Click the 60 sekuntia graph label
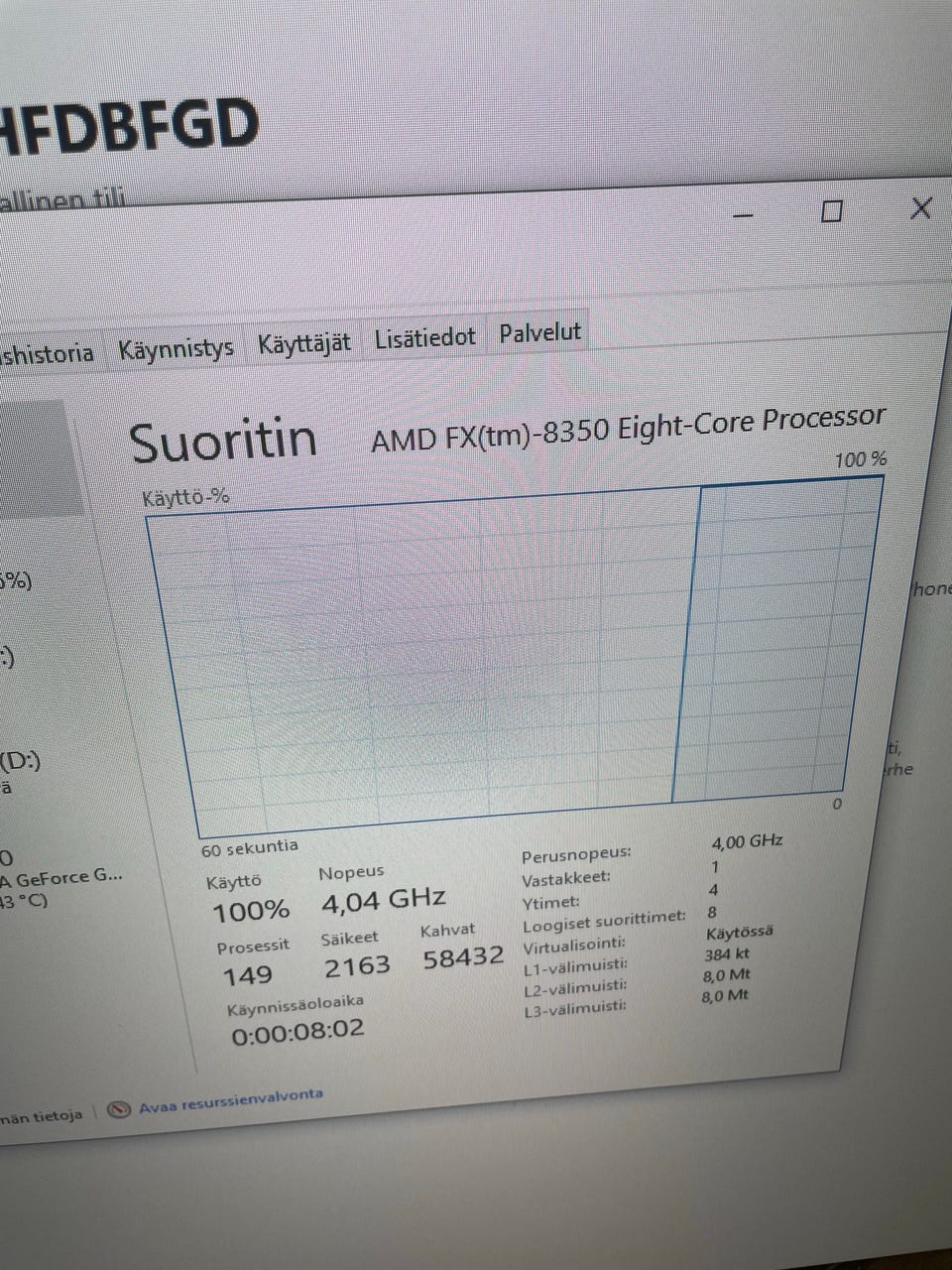Screen dimensions: 952x1270 249,847
